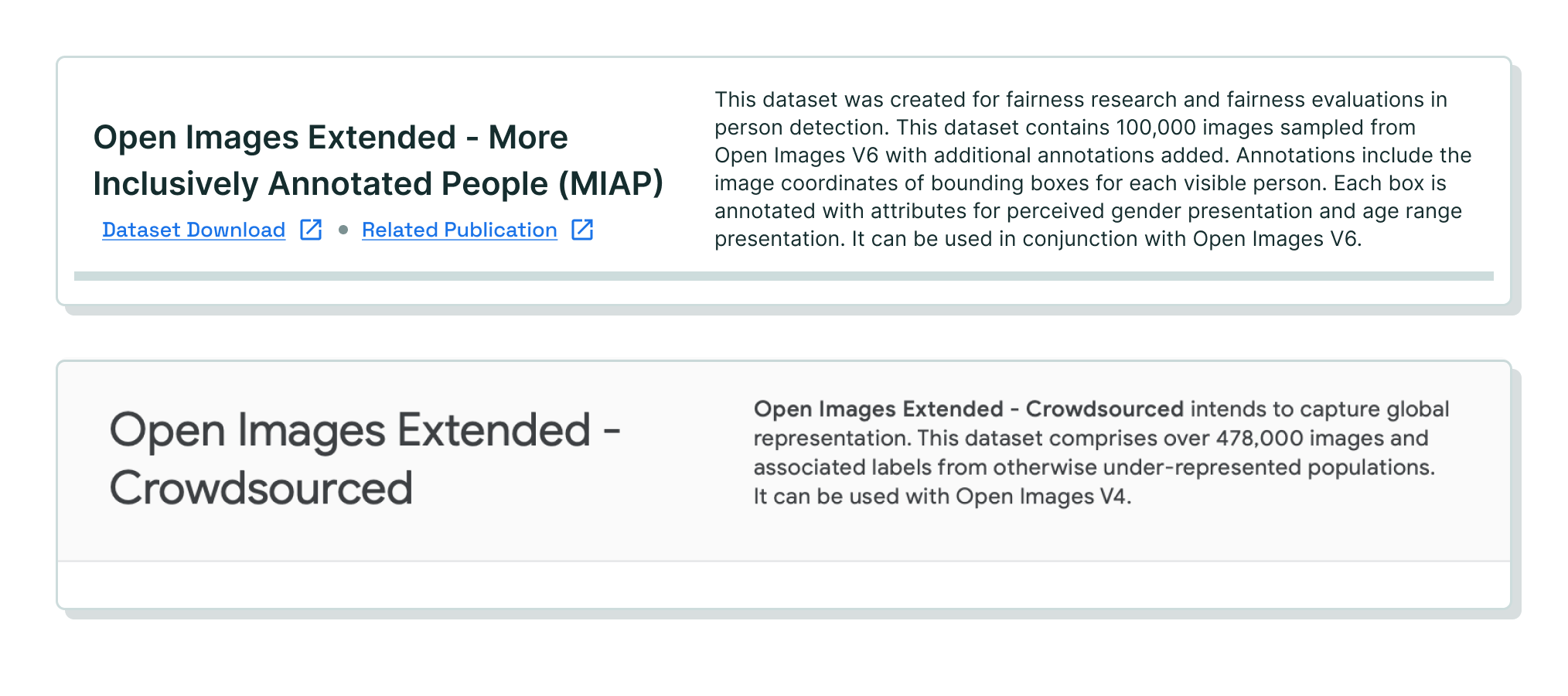This screenshot has width=1568, height=696.
Task: Click the 'Open Images V4' mention
Action: [x=1041, y=496]
